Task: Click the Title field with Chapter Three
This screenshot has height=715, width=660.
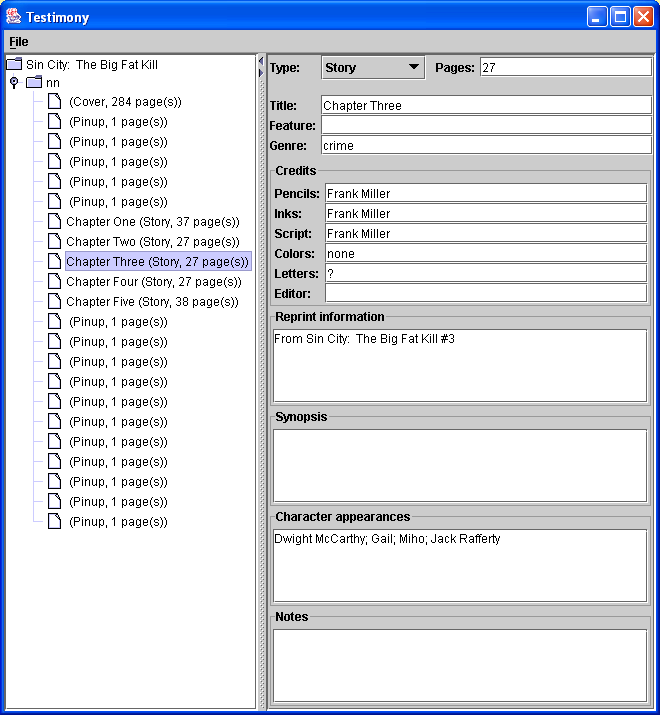Action: [486, 105]
